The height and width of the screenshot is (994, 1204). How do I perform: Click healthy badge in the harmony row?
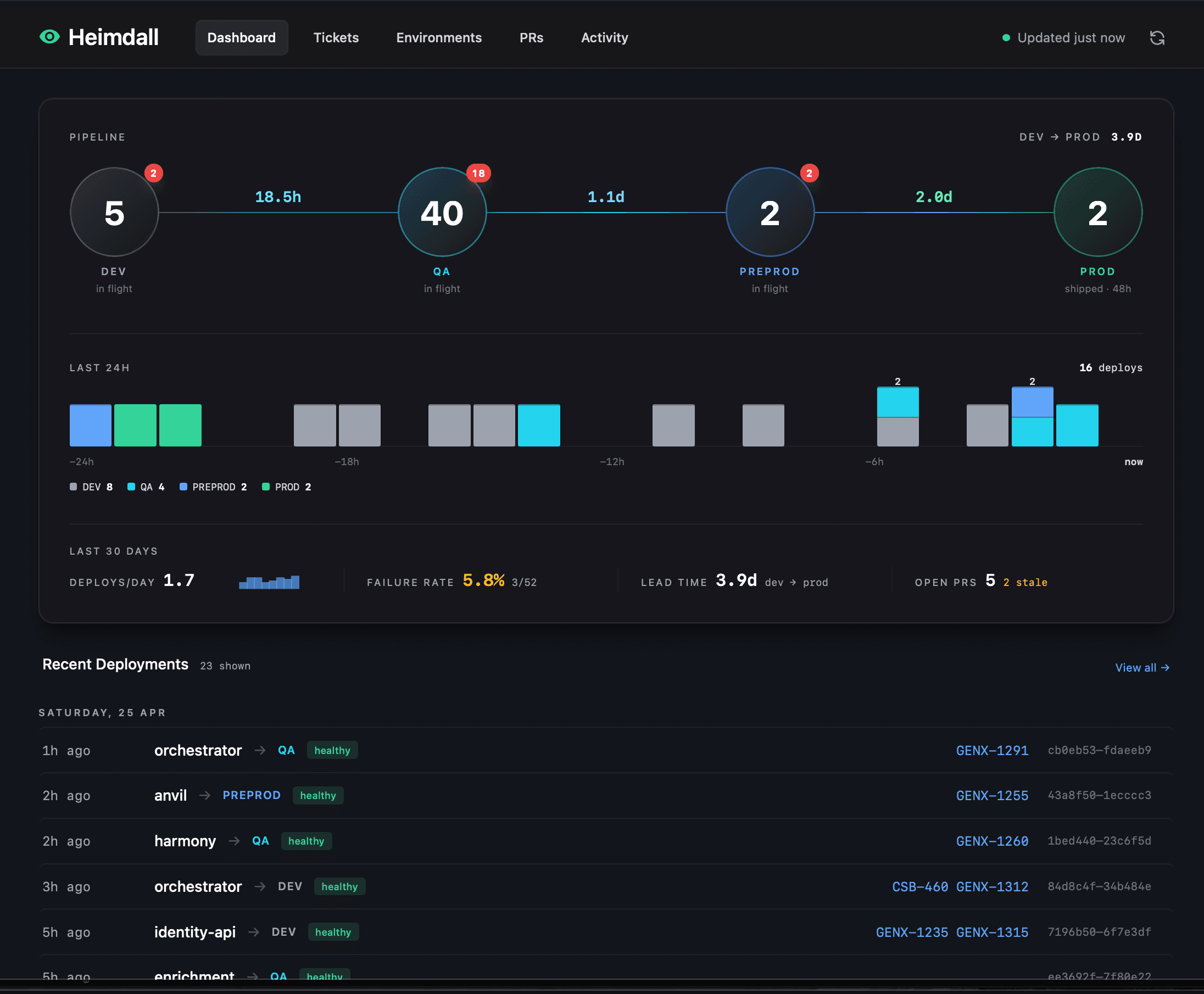(306, 841)
